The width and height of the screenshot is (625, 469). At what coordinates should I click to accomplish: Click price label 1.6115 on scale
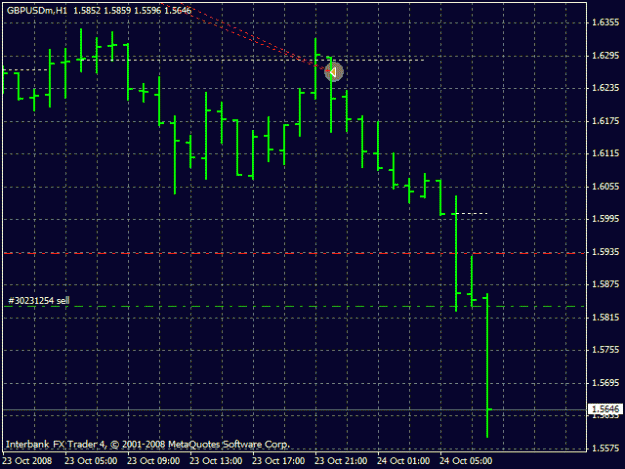pos(605,153)
